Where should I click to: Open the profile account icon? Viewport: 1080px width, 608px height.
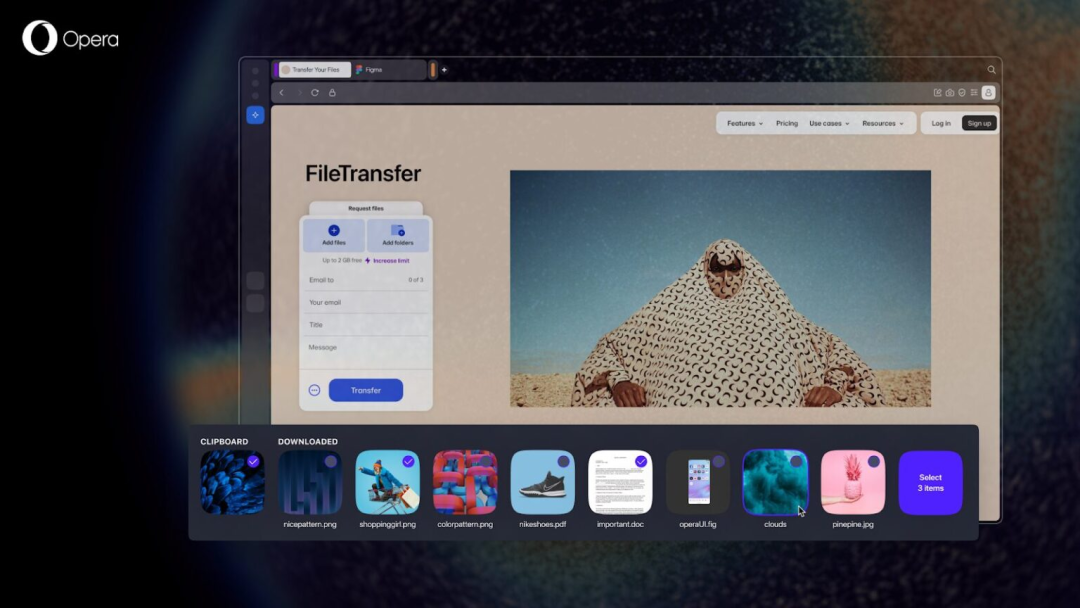click(x=988, y=92)
